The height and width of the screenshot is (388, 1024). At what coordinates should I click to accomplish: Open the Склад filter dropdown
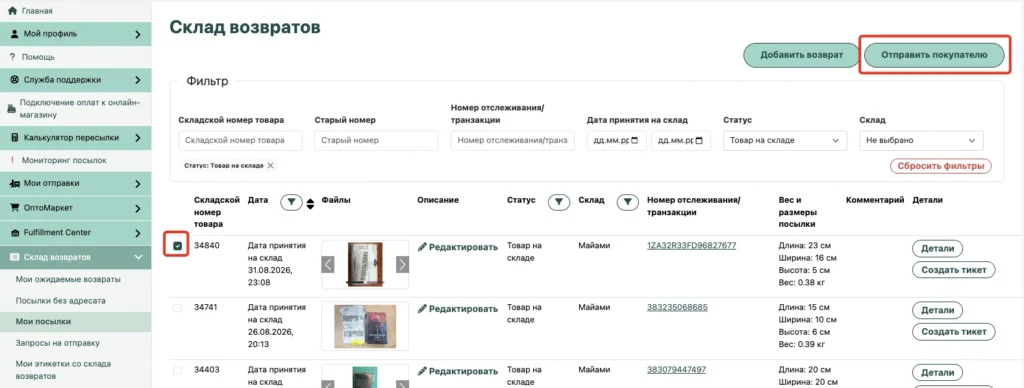click(x=921, y=140)
